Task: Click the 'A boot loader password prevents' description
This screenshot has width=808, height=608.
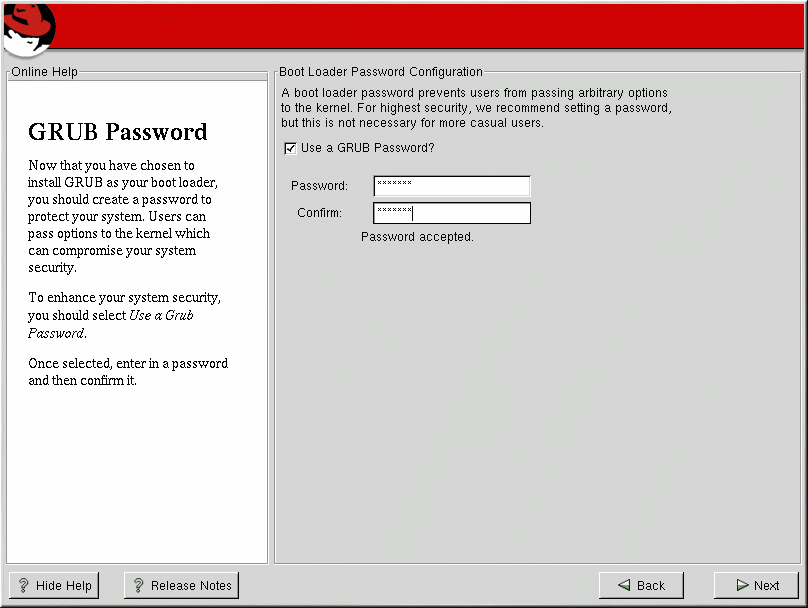Action: click(x=477, y=108)
